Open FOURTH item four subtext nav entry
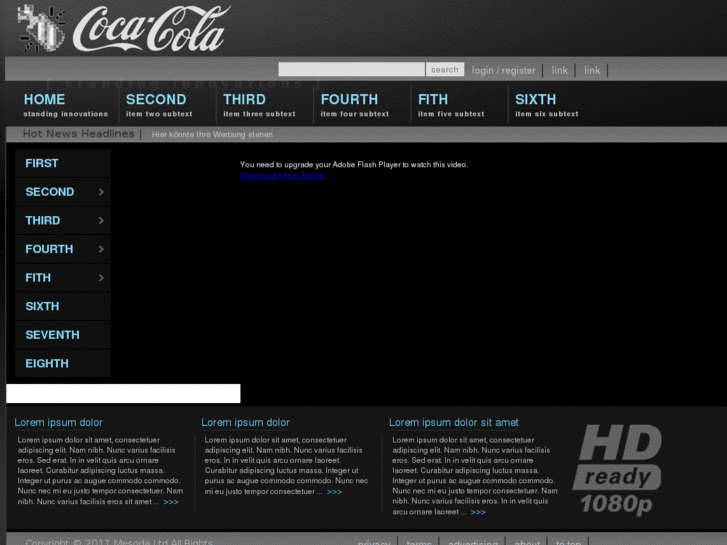 [355, 105]
